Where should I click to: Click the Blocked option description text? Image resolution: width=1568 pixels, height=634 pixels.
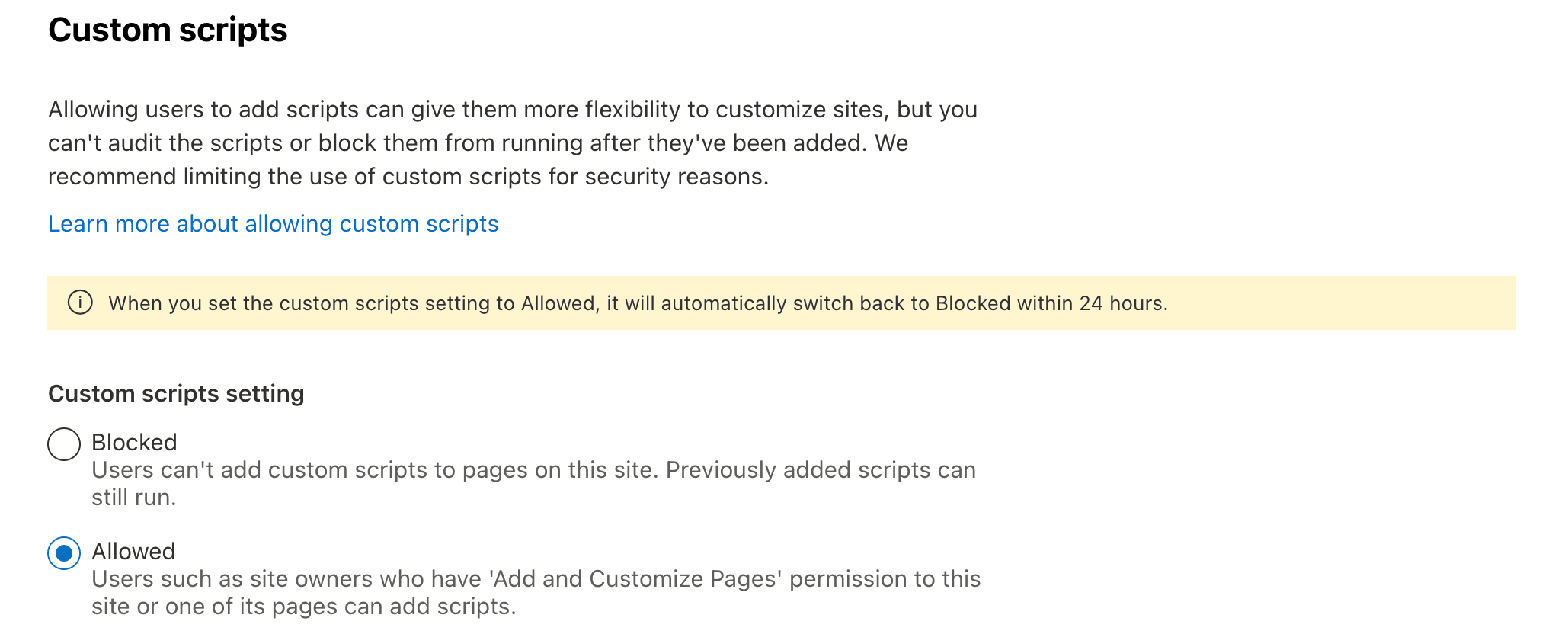[x=533, y=470]
